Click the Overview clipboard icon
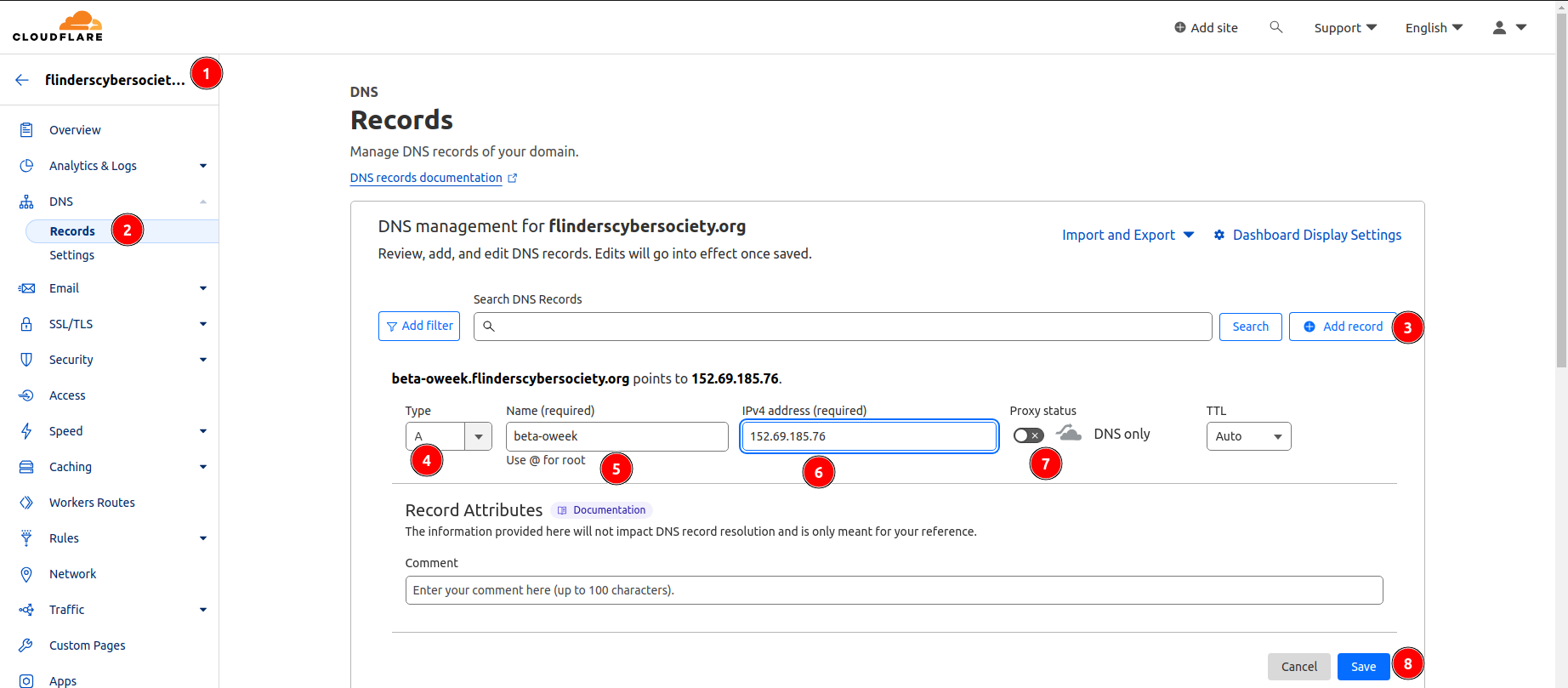1568x688 pixels. (x=26, y=130)
